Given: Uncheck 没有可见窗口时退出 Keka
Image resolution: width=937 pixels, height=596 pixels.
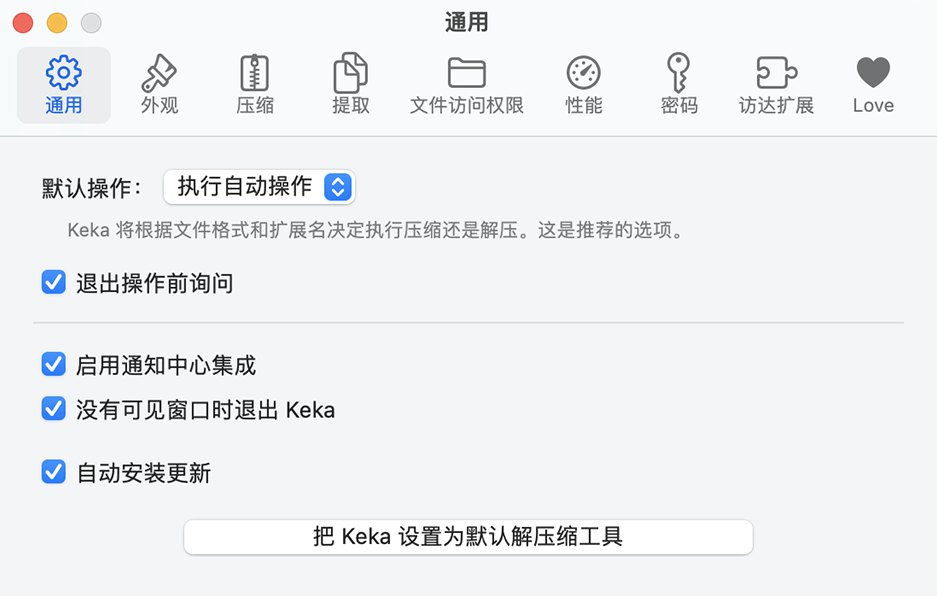Looking at the screenshot, I should click(x=54, y=409).
